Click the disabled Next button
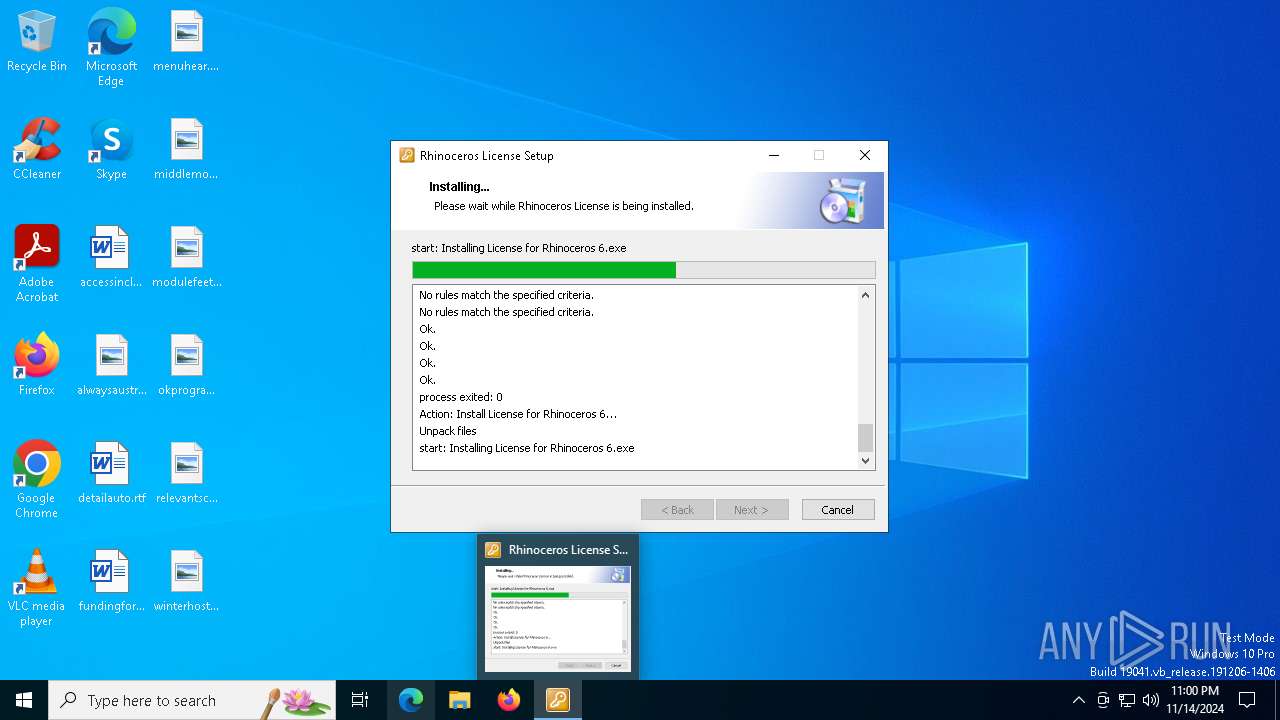 pos(752,509)
